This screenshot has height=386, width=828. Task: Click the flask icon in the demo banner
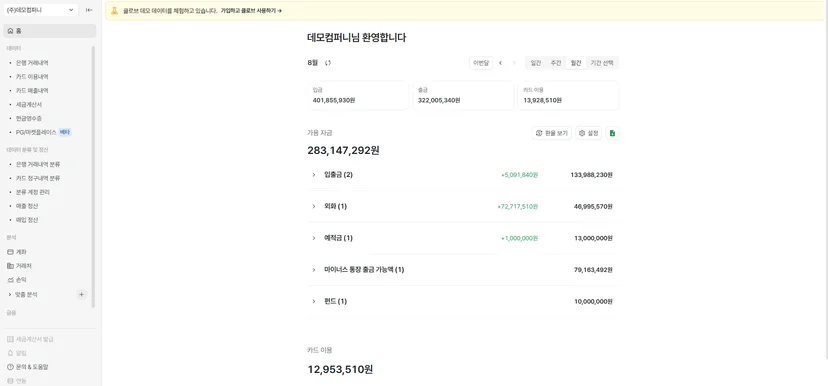pyautogui.click(x=115, y=10)
